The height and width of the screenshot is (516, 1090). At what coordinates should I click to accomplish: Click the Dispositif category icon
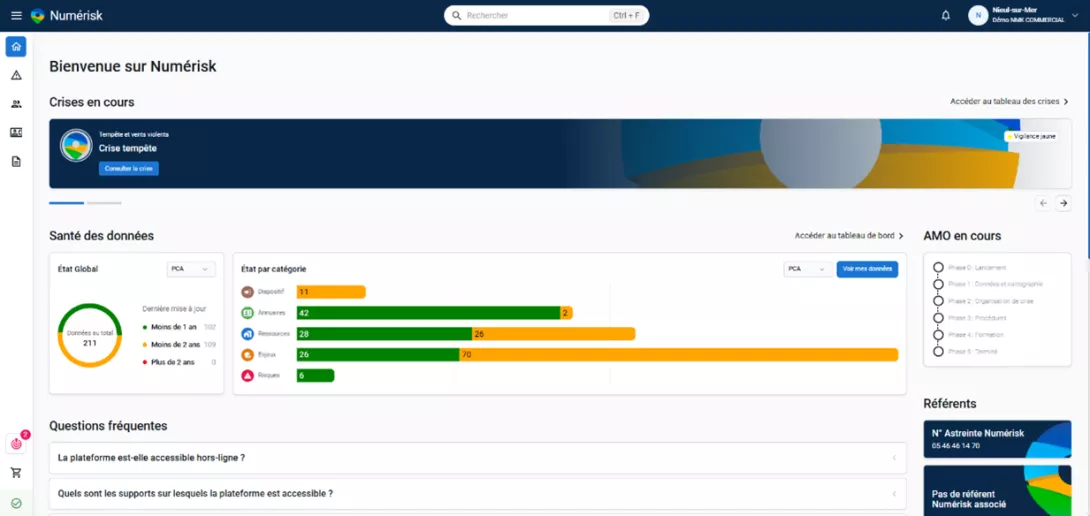[247, 292]
